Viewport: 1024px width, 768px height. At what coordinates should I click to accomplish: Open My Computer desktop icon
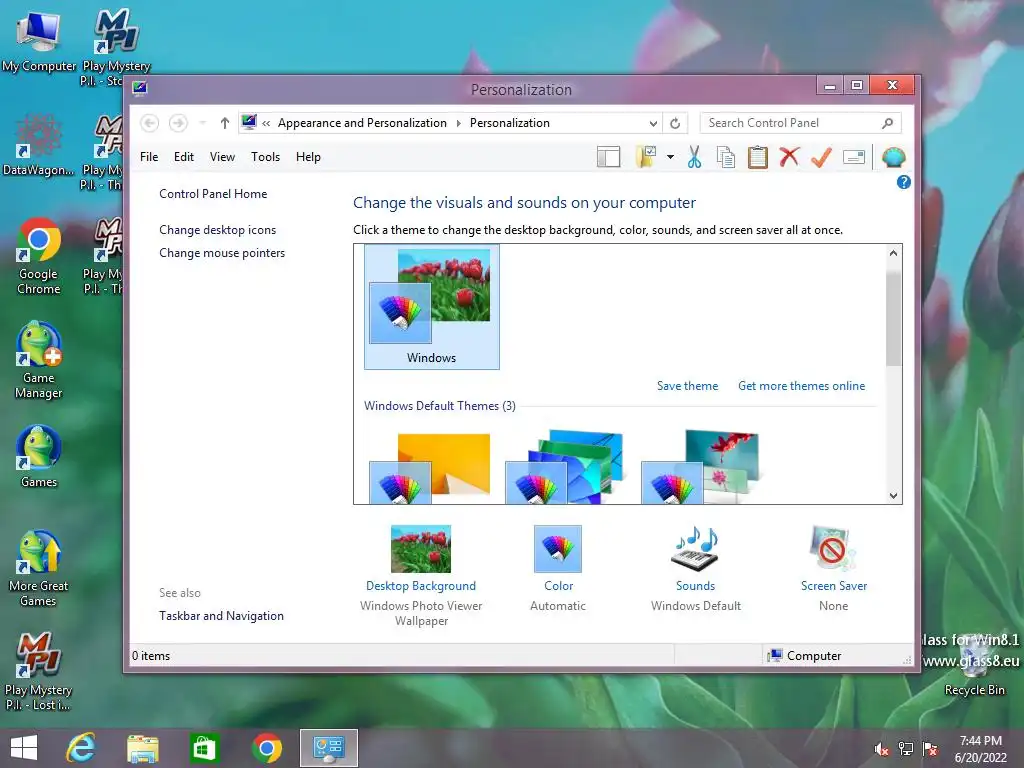click(39, 42)
